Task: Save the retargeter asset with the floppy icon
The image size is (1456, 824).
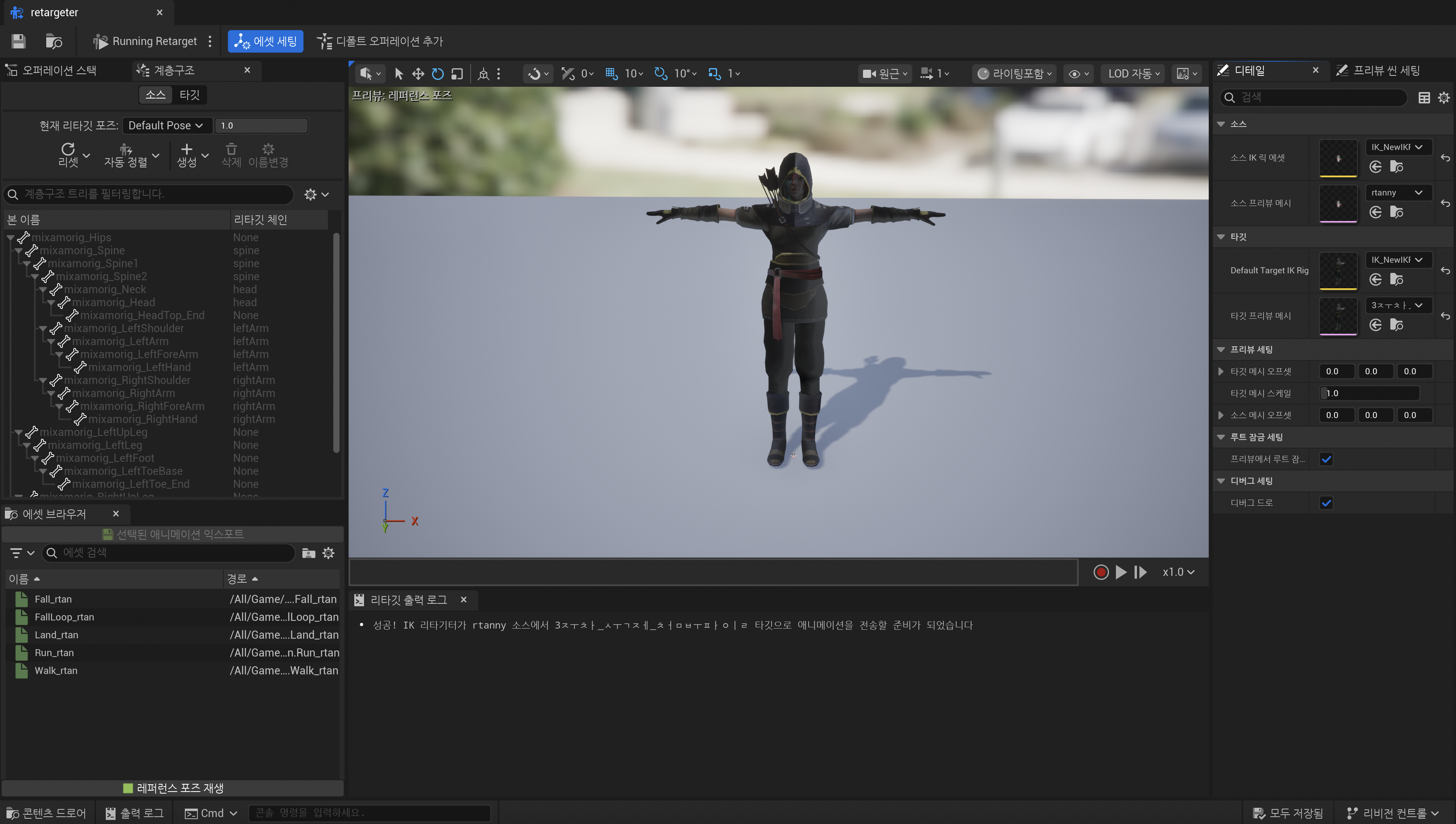Action: (19, 41)
